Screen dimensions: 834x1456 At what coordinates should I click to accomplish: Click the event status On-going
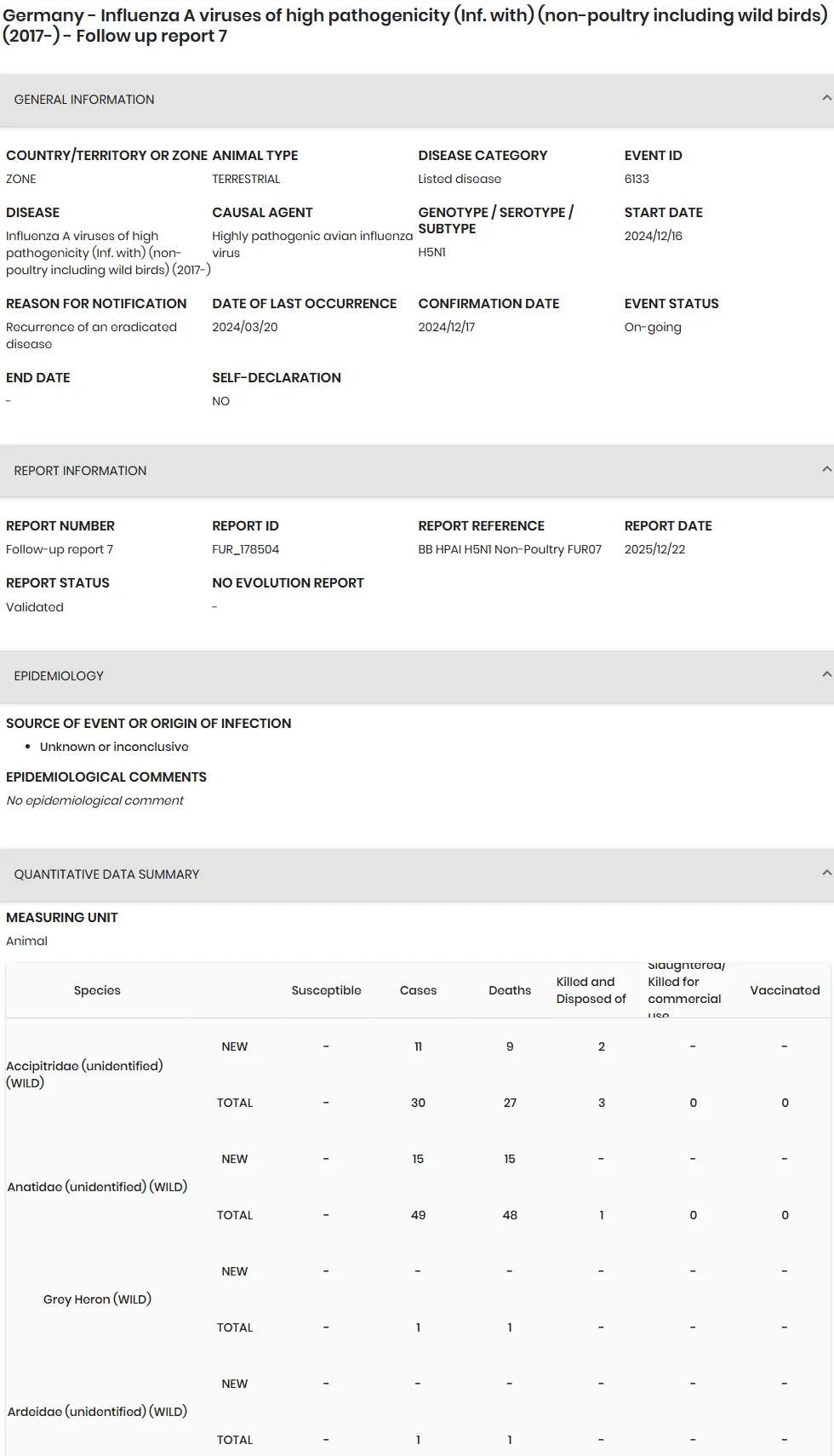(x=653, y=327)
